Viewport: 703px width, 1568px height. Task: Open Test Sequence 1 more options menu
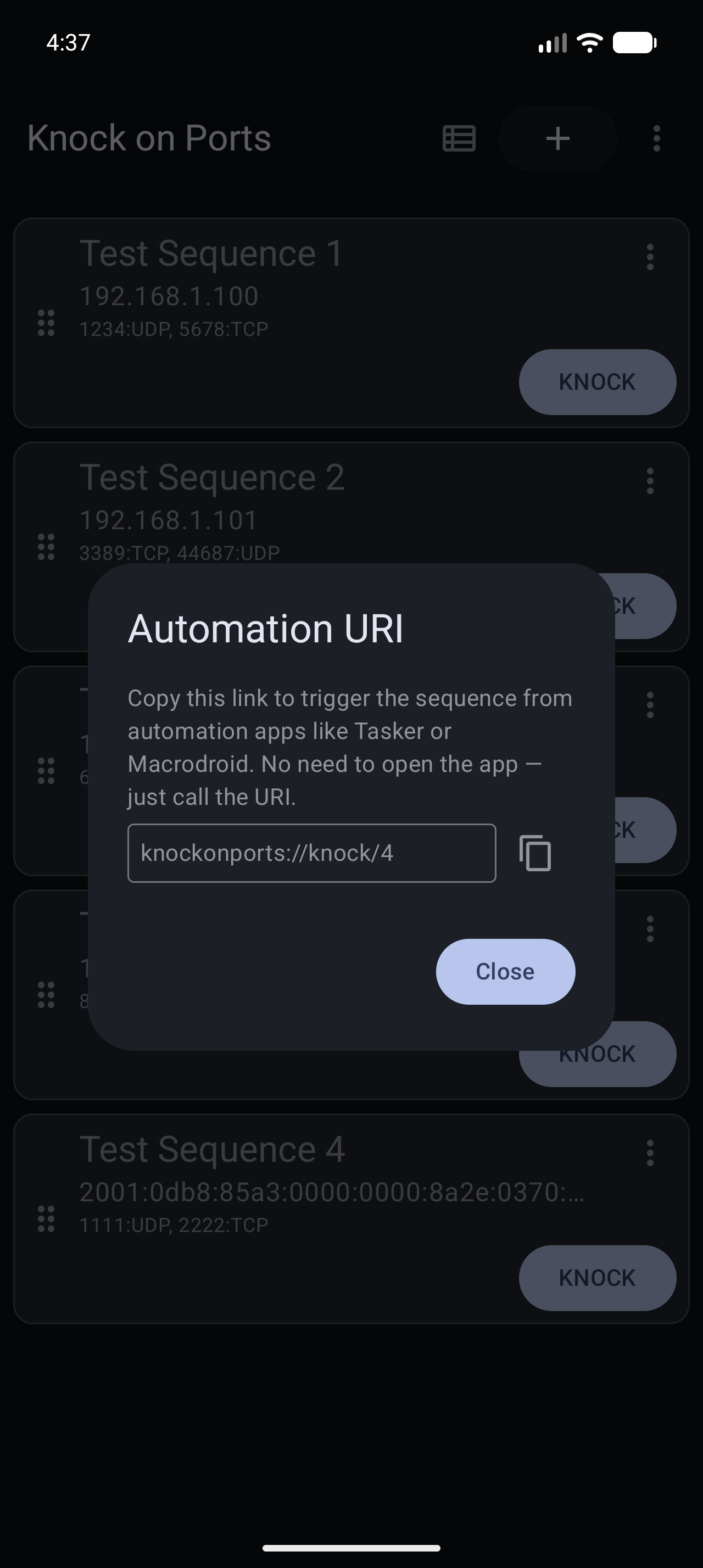650,257
